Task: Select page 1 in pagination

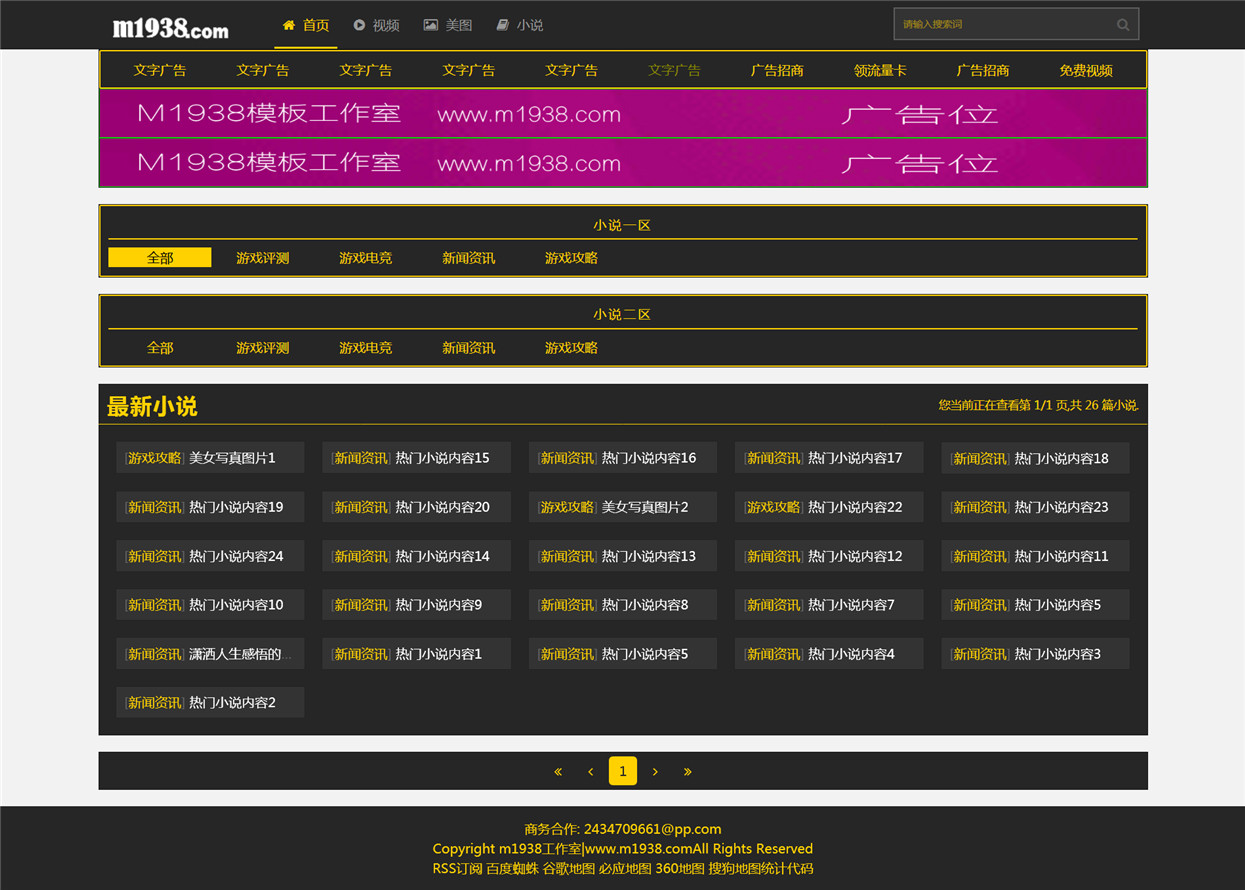Action: pos(623,771)
